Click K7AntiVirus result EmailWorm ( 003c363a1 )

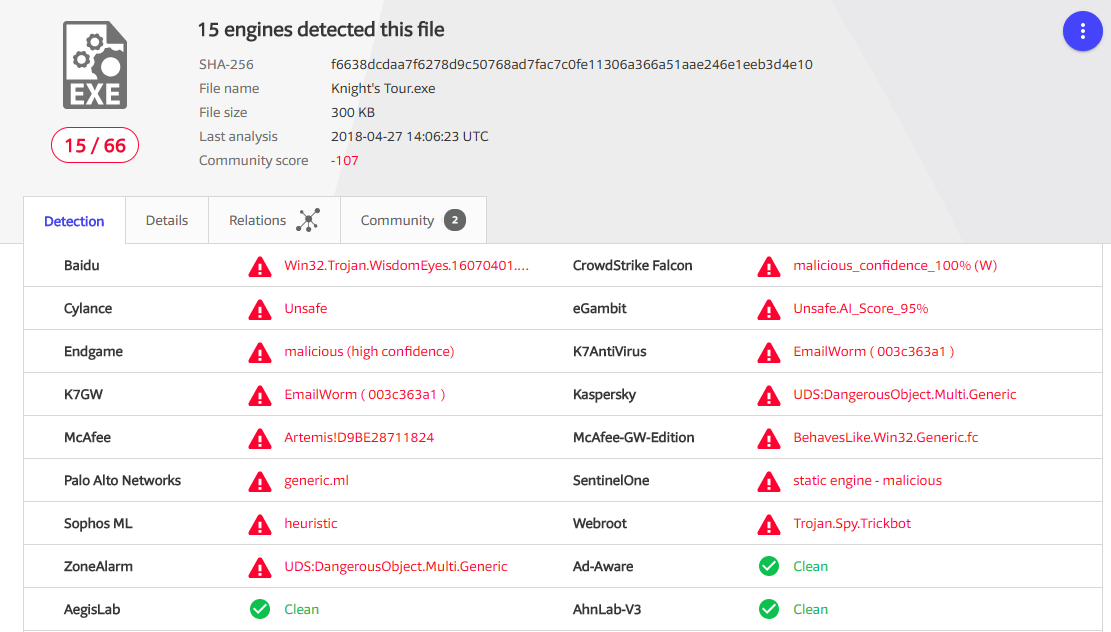874,352
